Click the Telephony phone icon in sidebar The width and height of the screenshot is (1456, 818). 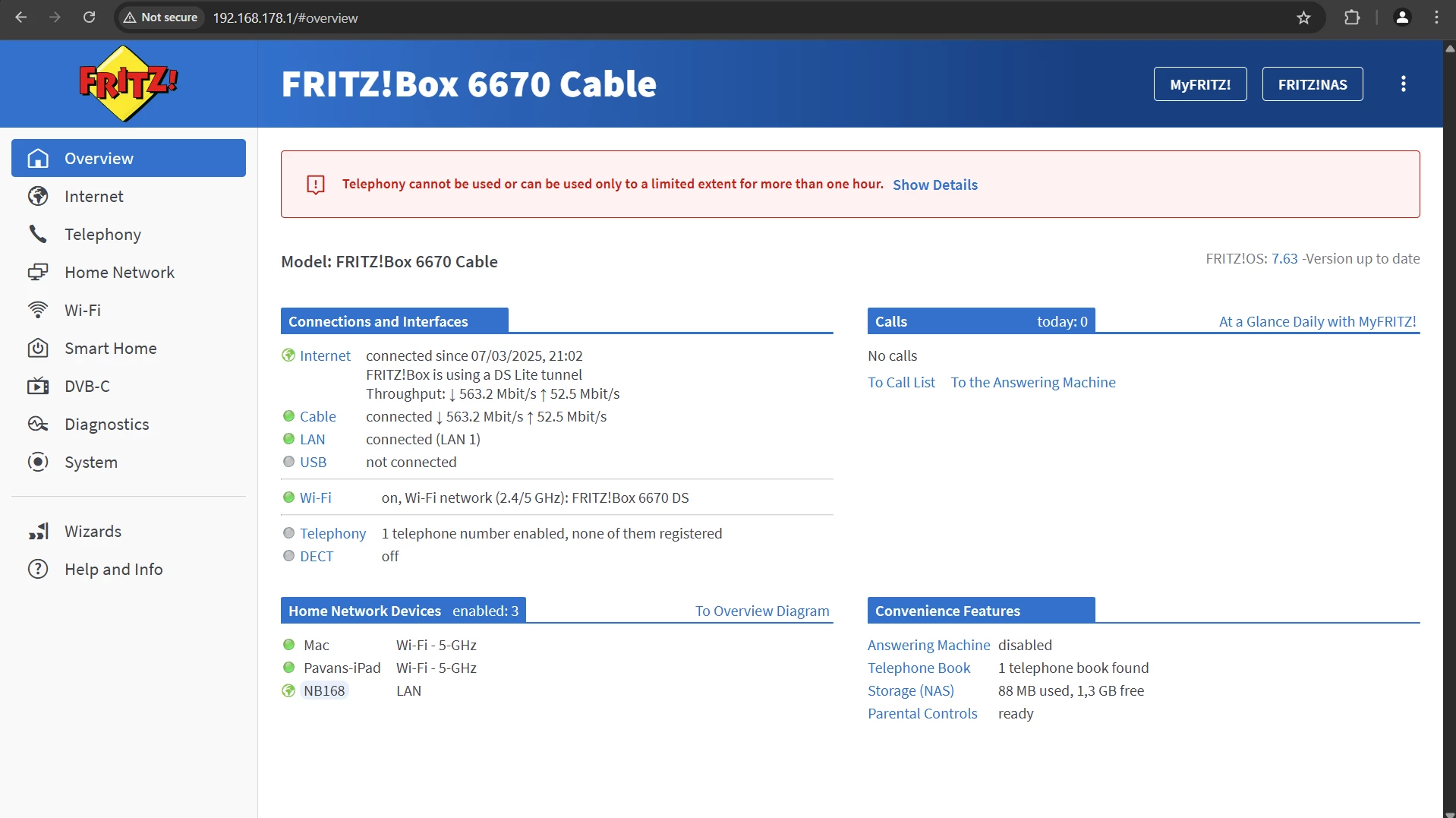(x=38, y=234)
